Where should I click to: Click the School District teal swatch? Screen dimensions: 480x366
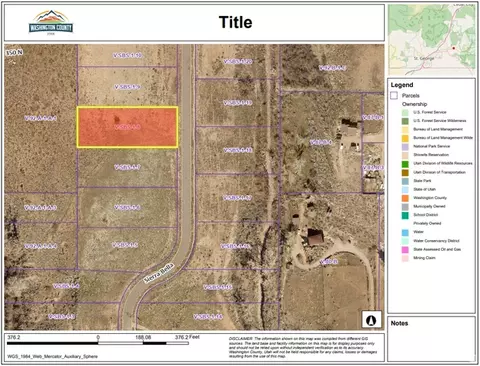405,215
